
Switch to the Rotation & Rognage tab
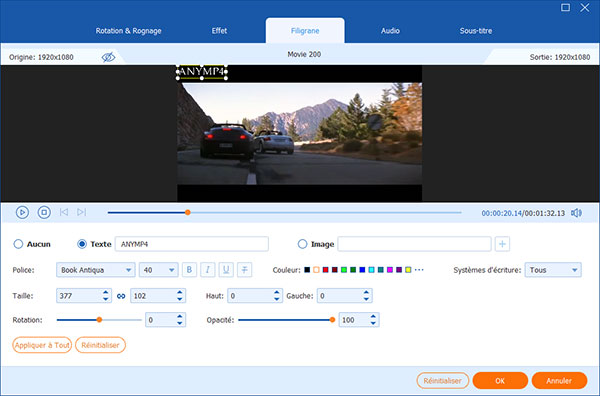pyautogui.click(x=128, y=31)
